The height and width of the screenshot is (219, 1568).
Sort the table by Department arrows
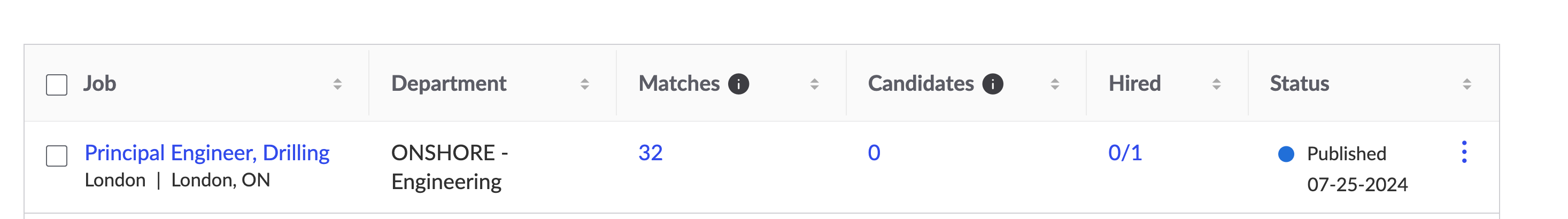[x=584, y=84]
